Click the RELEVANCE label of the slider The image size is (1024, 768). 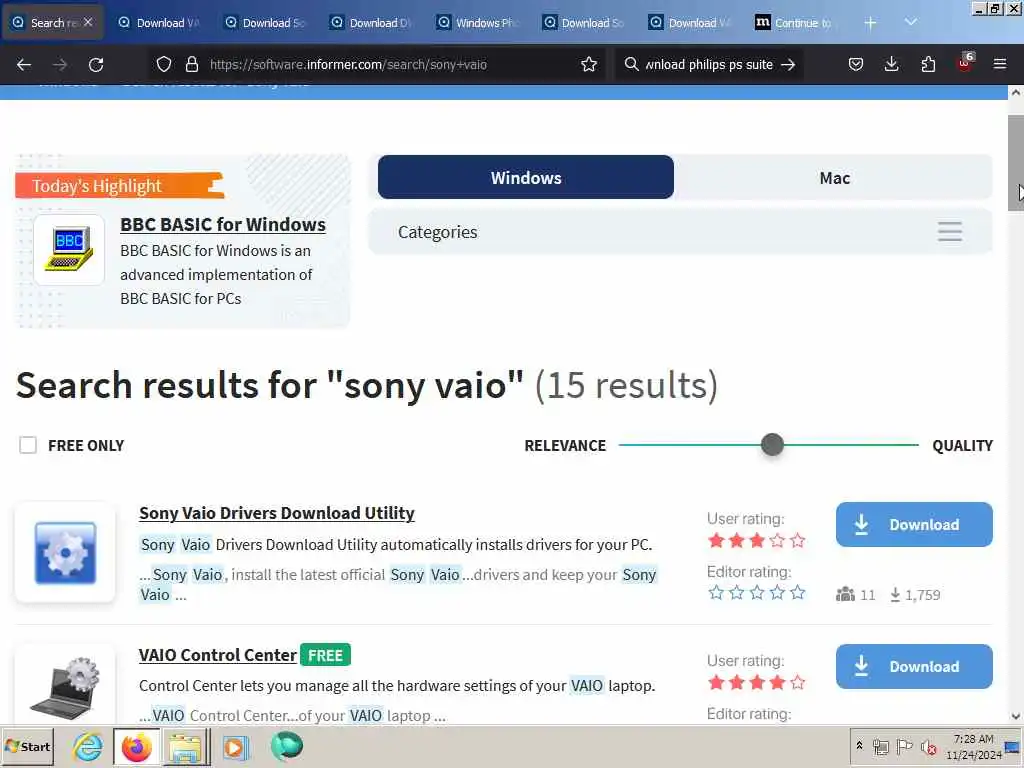coord(565,445)
